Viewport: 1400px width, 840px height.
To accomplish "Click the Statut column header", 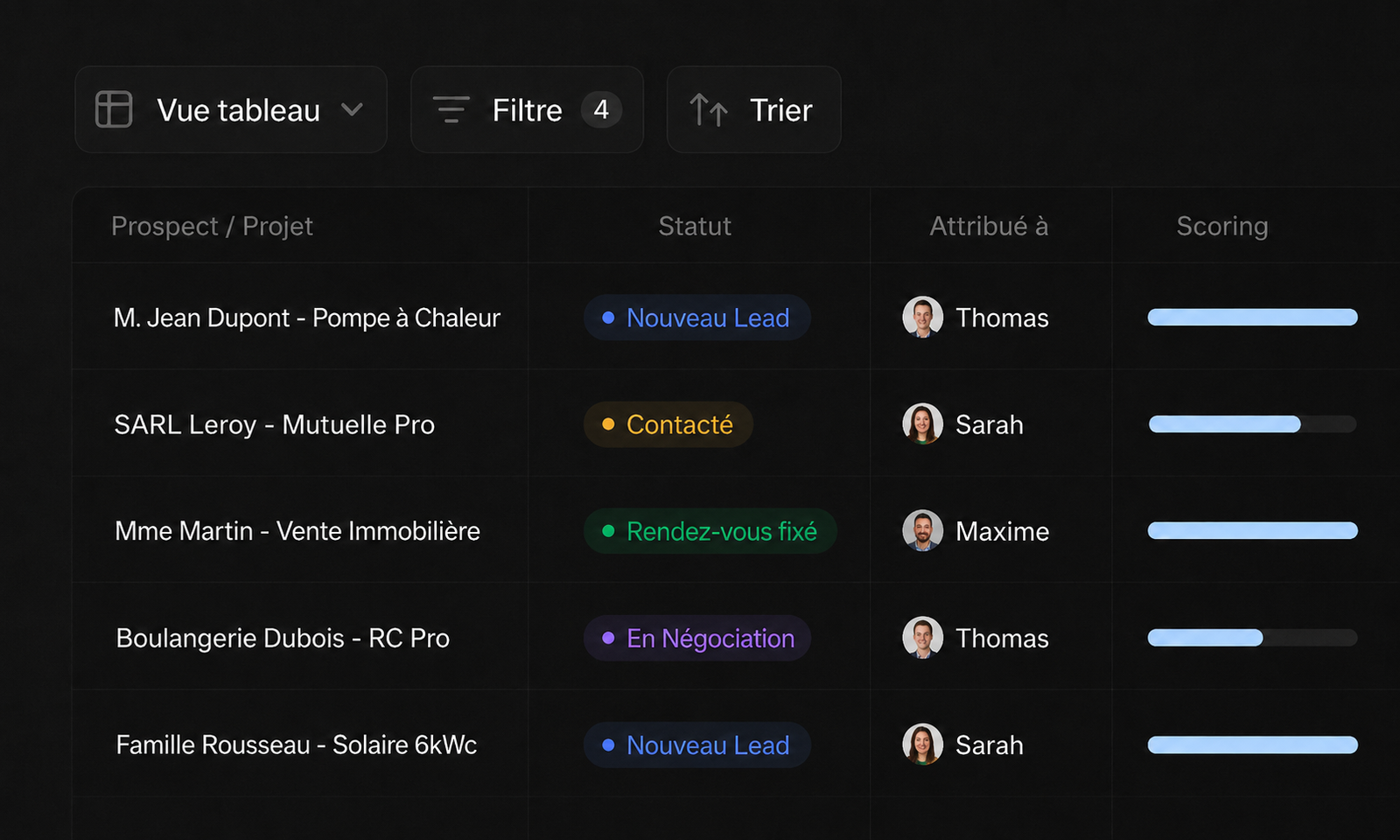I will point(695,226).
